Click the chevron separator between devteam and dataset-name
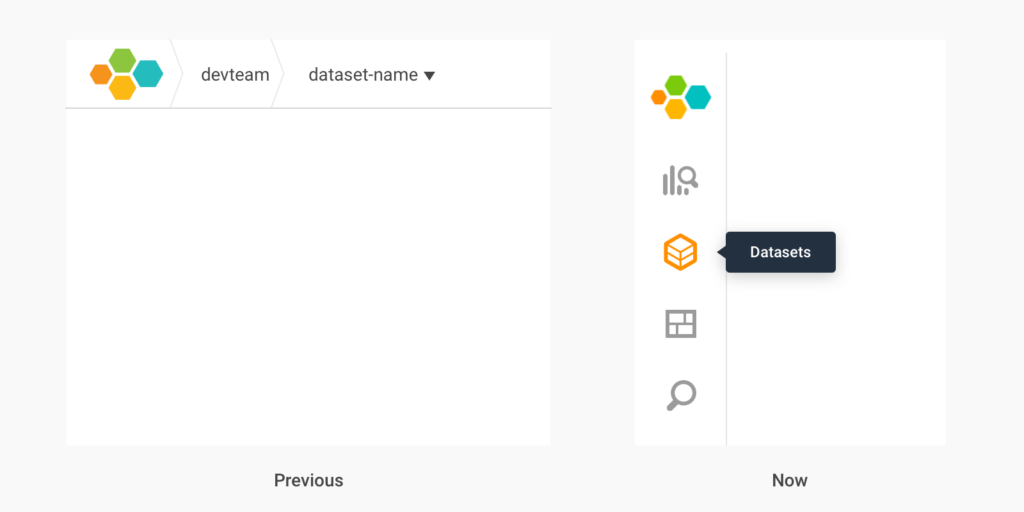Viewport: 1024px width, 512px height. pyautogui.click(x=278, y=74)
